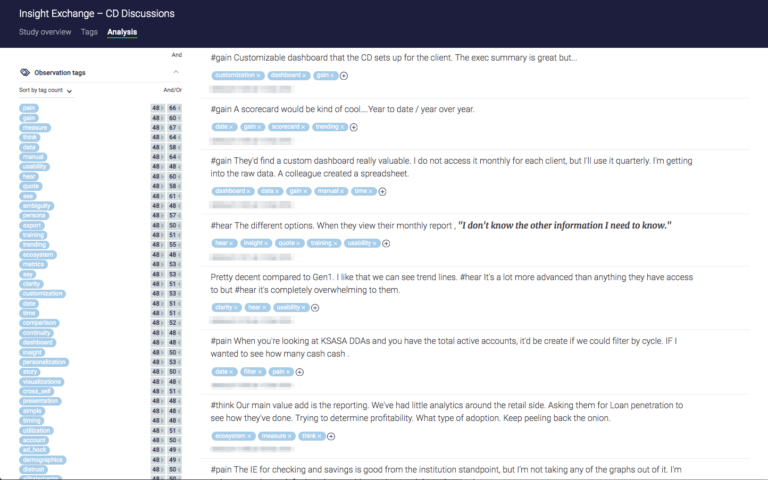Screen dimensions: 768x480
Task: Open the Tags tab
Action: click(89, 32)
